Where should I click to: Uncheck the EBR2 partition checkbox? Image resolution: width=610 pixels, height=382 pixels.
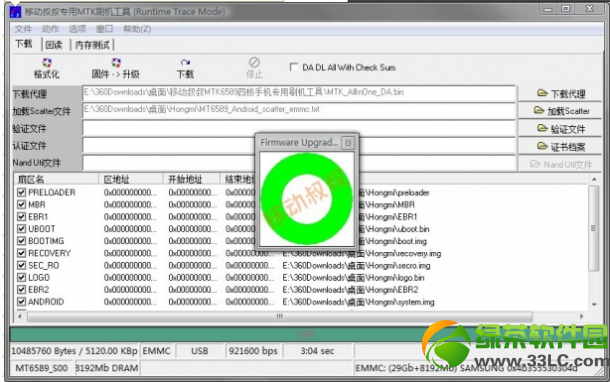[x=21, y=289]
